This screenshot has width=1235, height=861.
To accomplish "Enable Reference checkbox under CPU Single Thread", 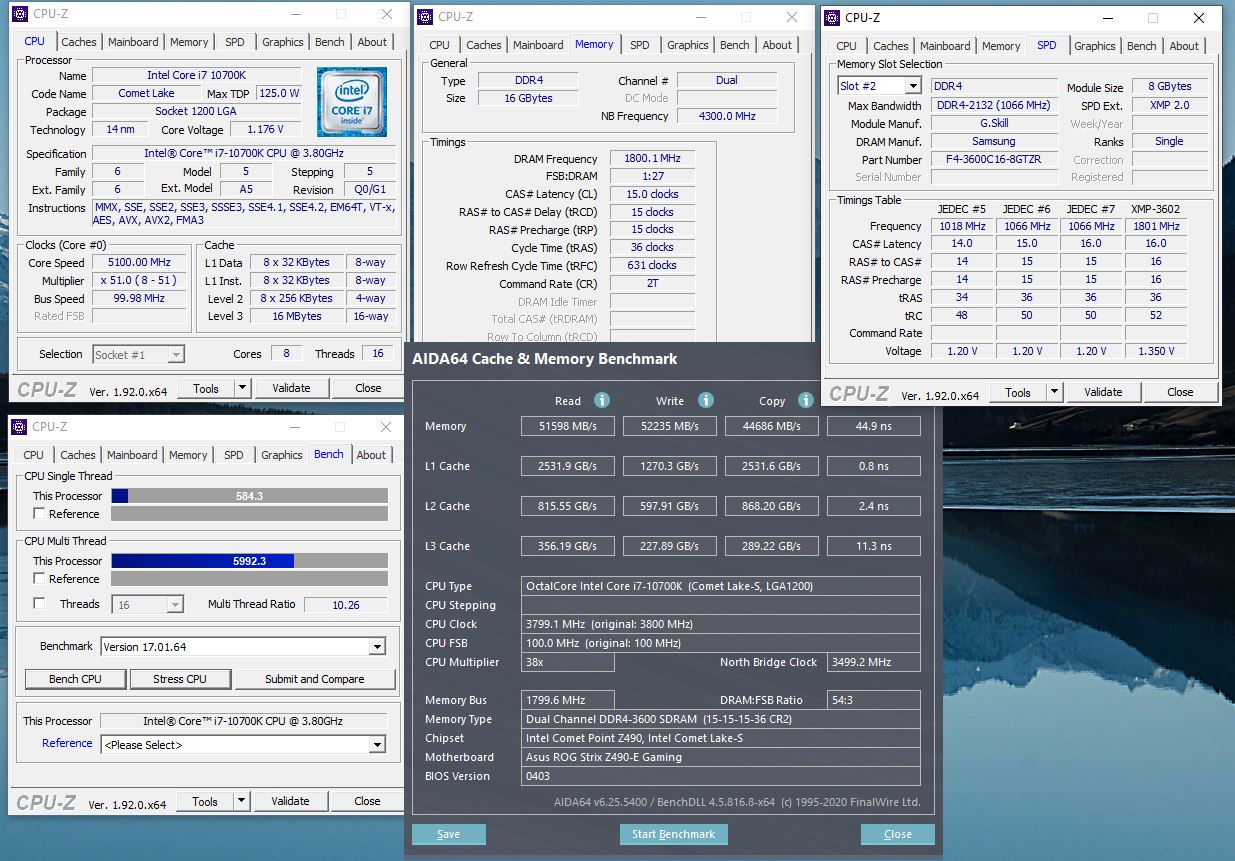I will 39,514.
